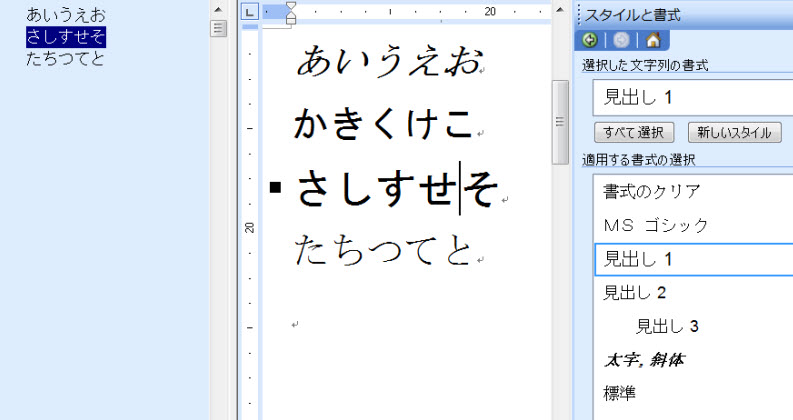
Task: Click the task pane Home icon
Action: tap(652, 41)
